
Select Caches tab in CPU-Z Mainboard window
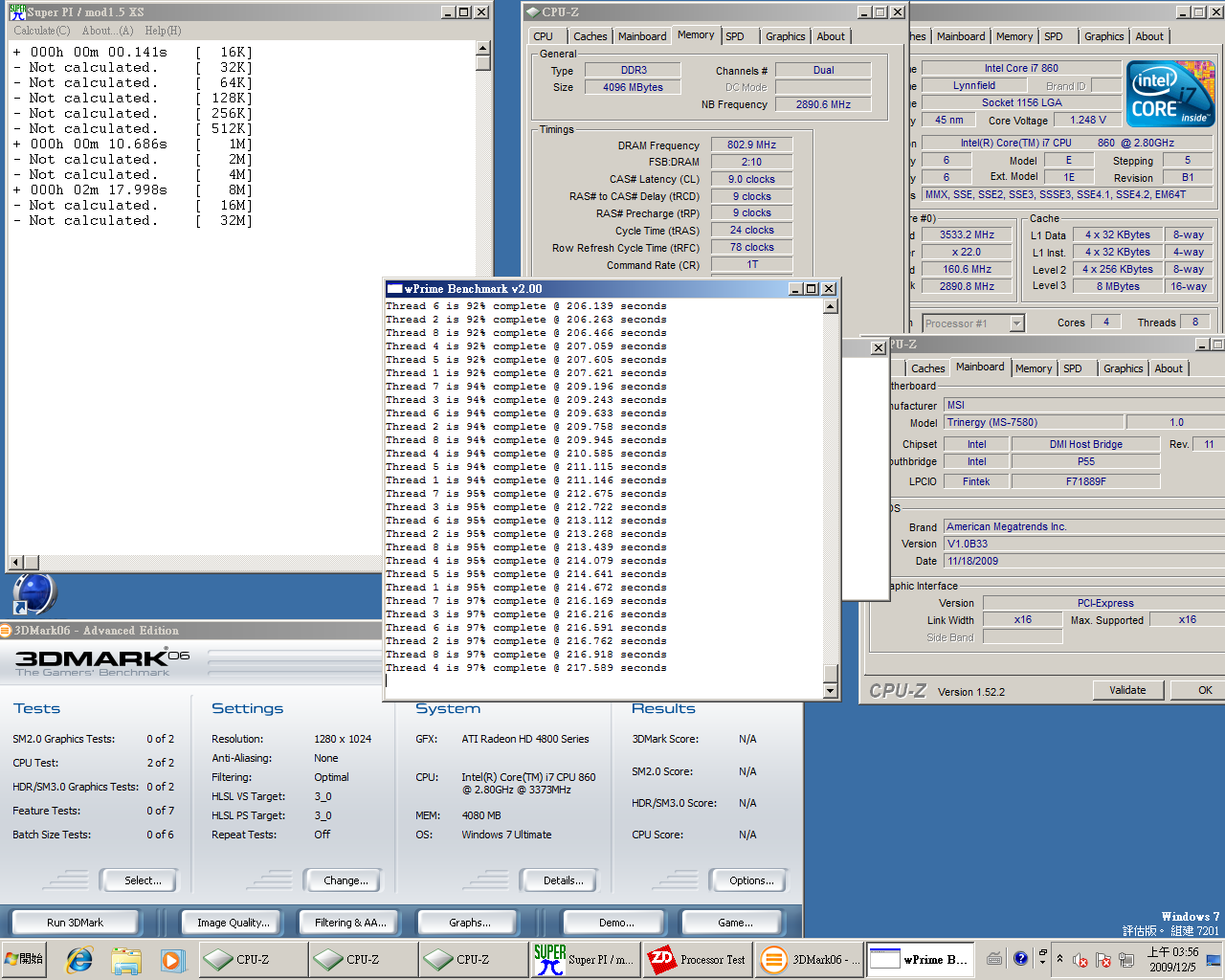point(927,368)
